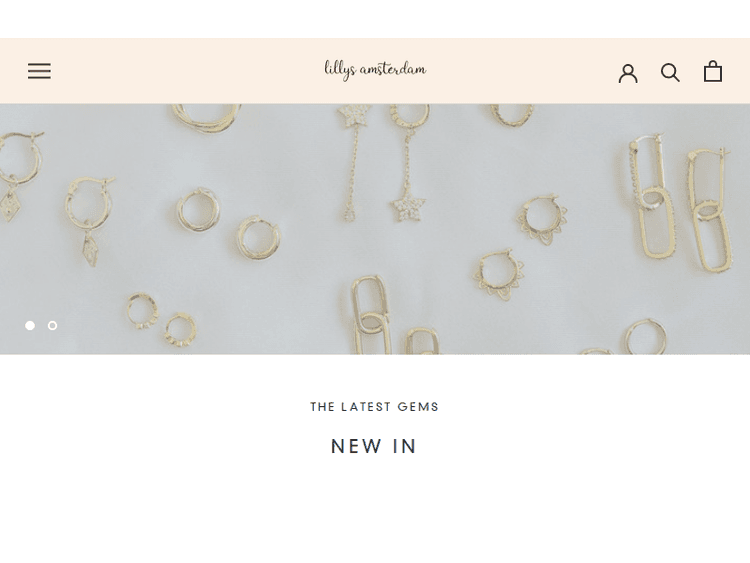Switch to the second hollow slideshow dot
This screenshot has width=750, height=563.
[53, 326]
